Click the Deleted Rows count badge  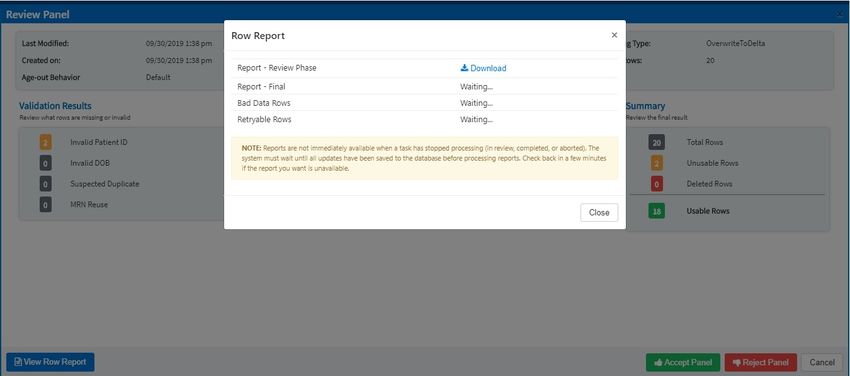coord(656,184)
